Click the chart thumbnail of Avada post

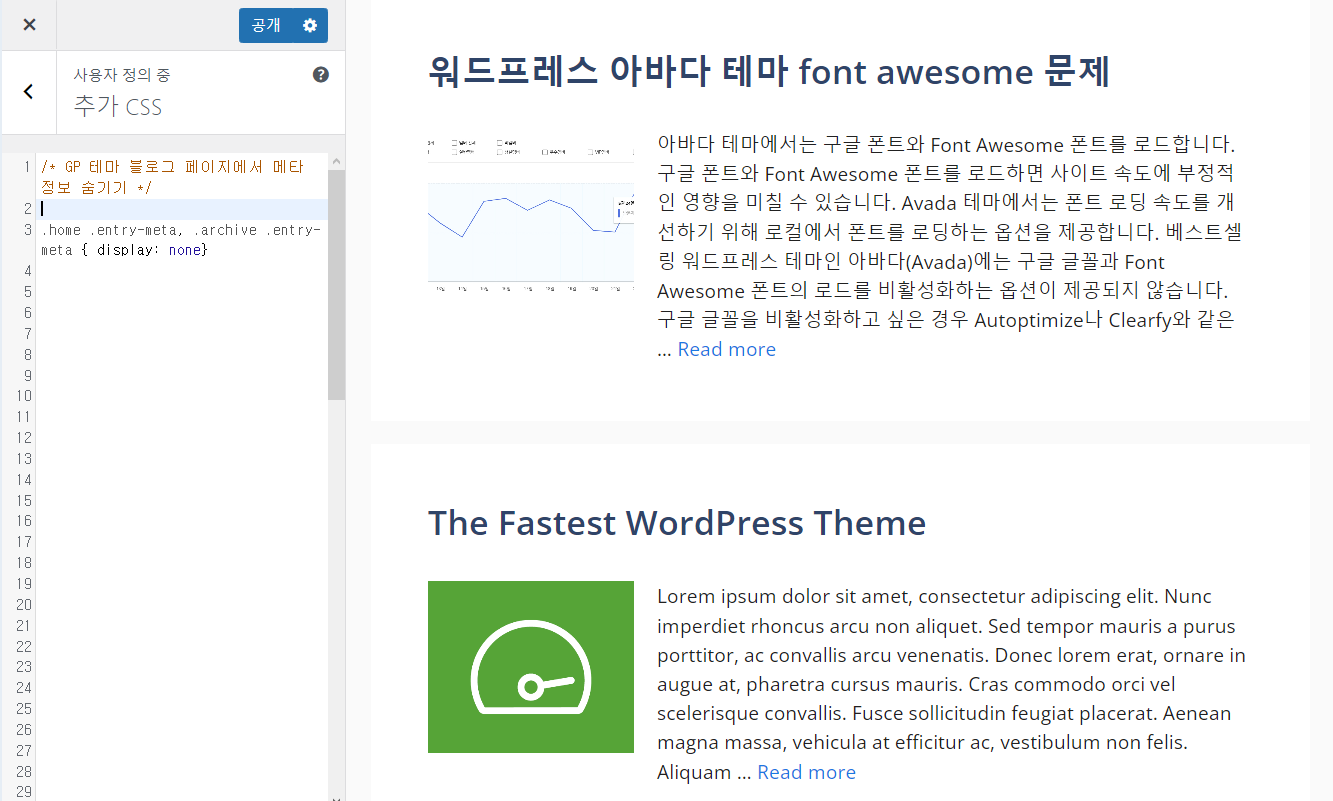pyautogui.click(x=531, y=217)
